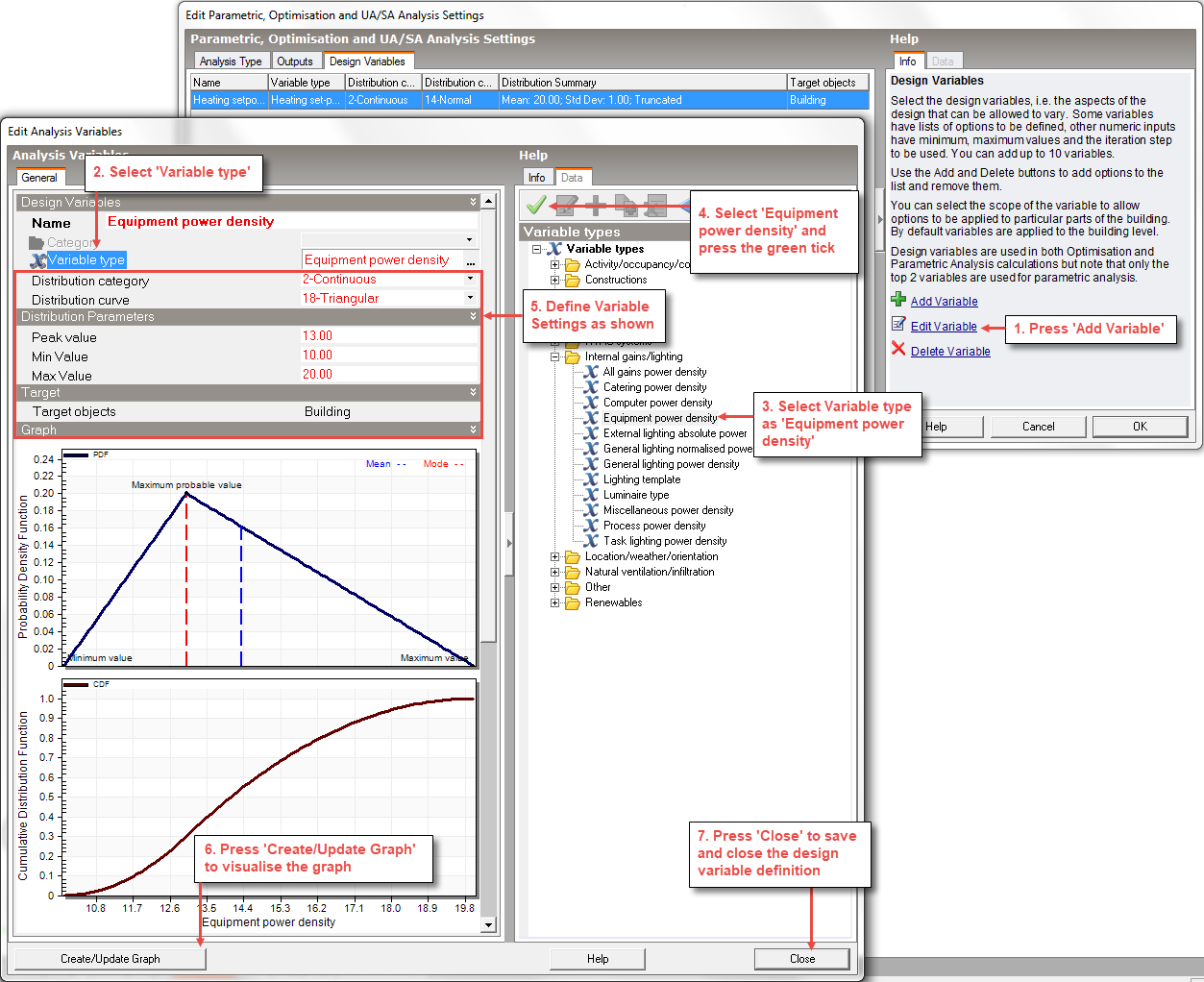
Task: Pick Process power density tree item
Action: [x=653, y=526]
